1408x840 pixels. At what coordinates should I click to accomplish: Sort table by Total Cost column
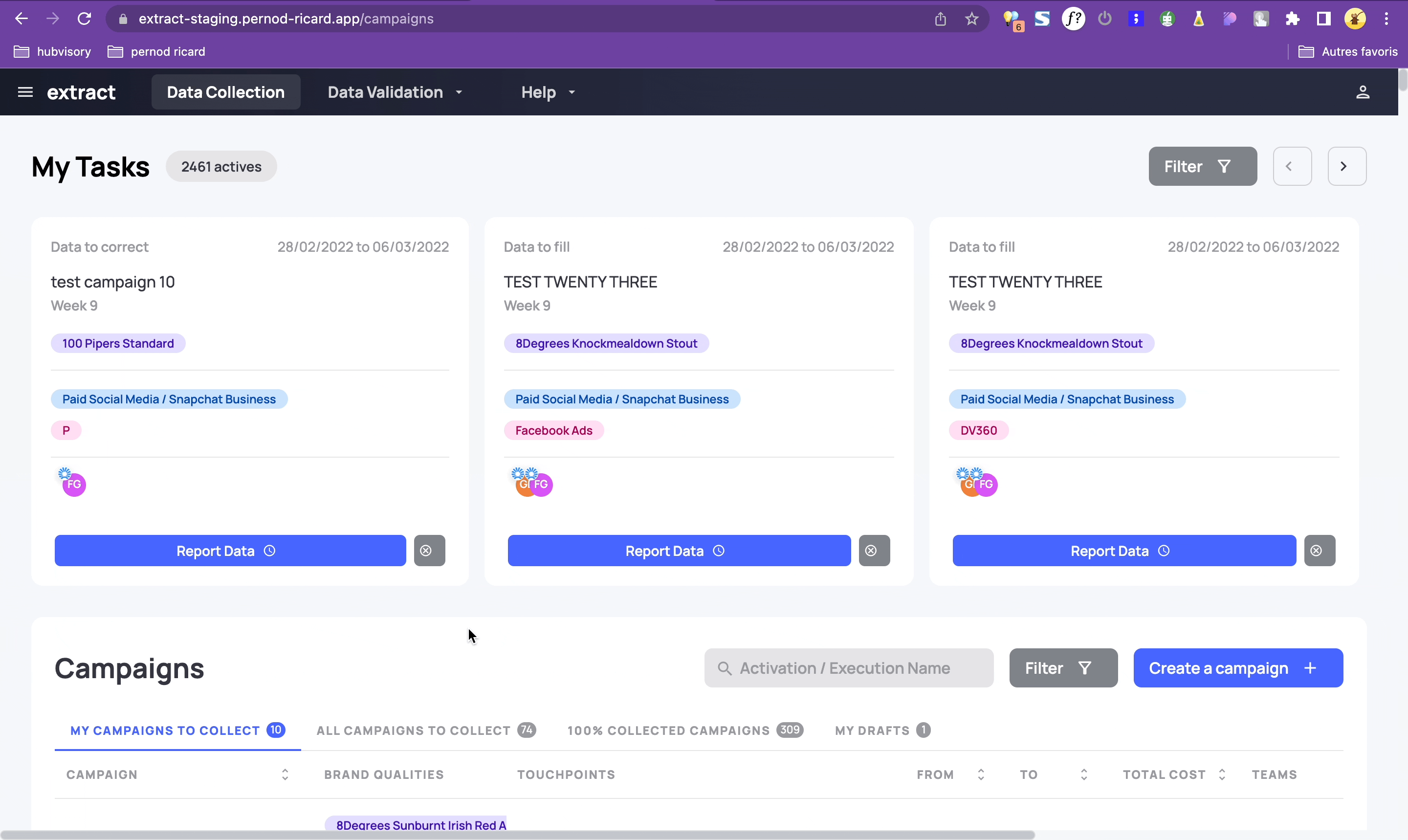[1222, 774]
